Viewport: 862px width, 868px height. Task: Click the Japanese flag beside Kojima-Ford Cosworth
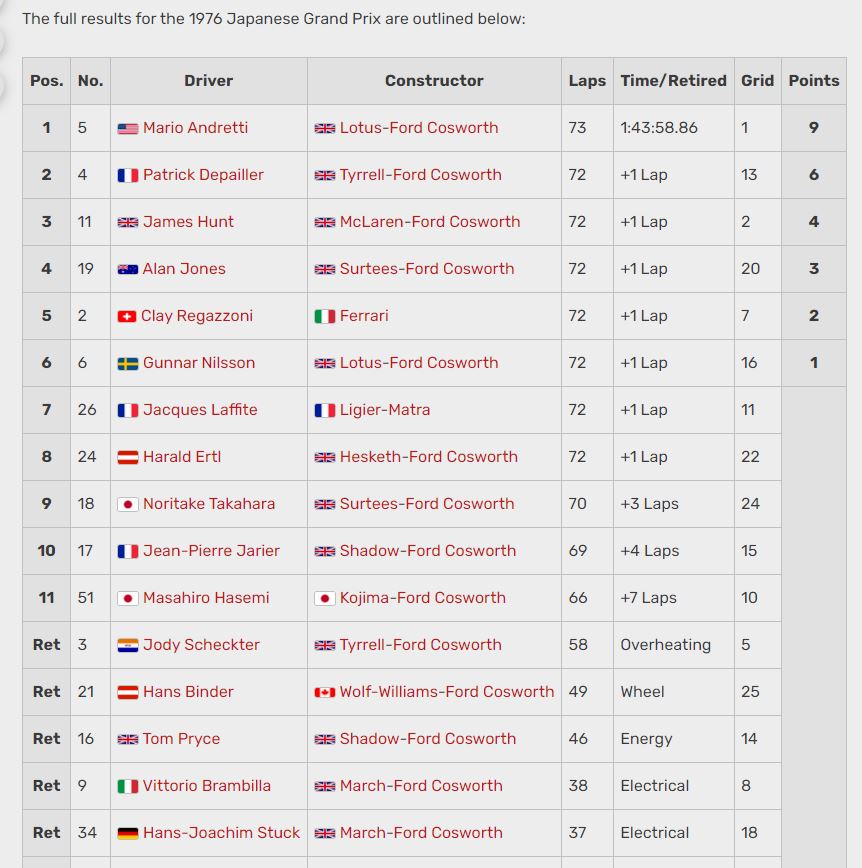324,599
